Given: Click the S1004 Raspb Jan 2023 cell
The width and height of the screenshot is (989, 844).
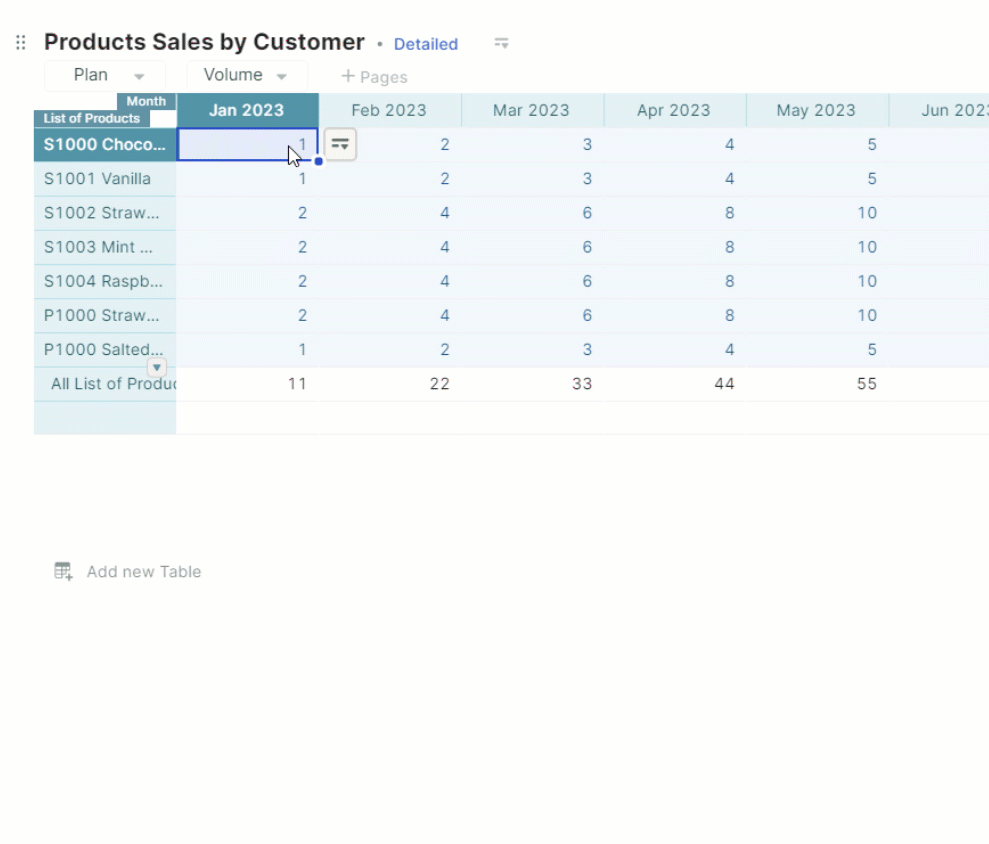Looking at the screenshot, I should pyautogui.click(x=247, y=281).
